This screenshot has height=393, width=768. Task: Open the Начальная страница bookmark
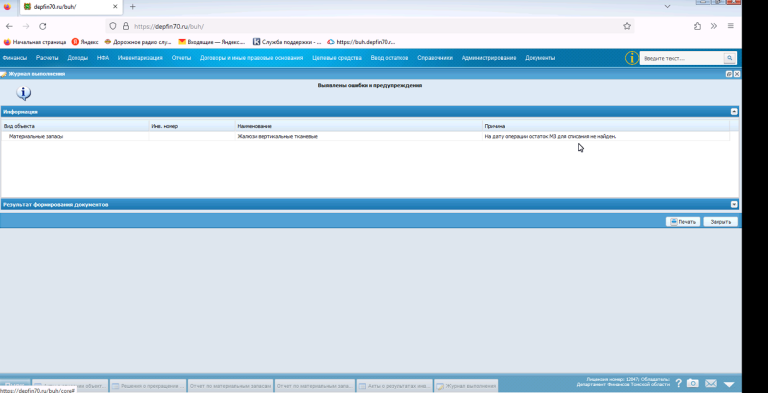[35, 42]
